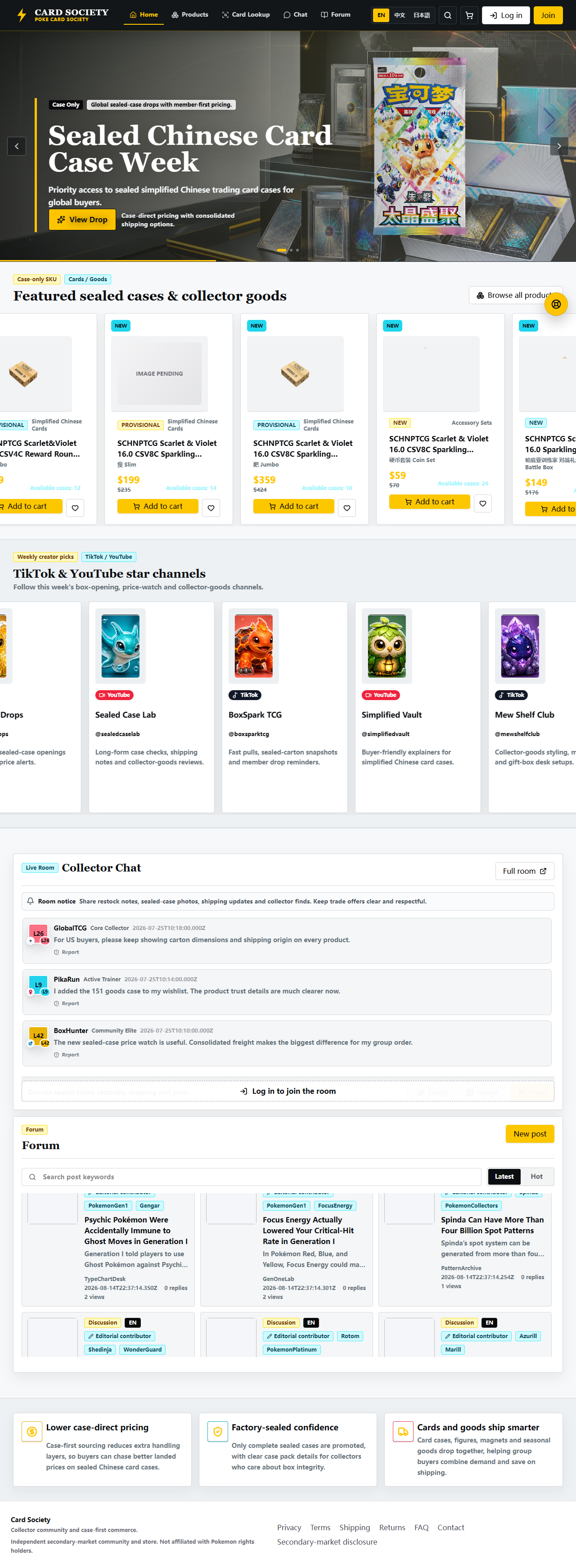
Task: Go to the Home nav tab
Action: (144, 14)
